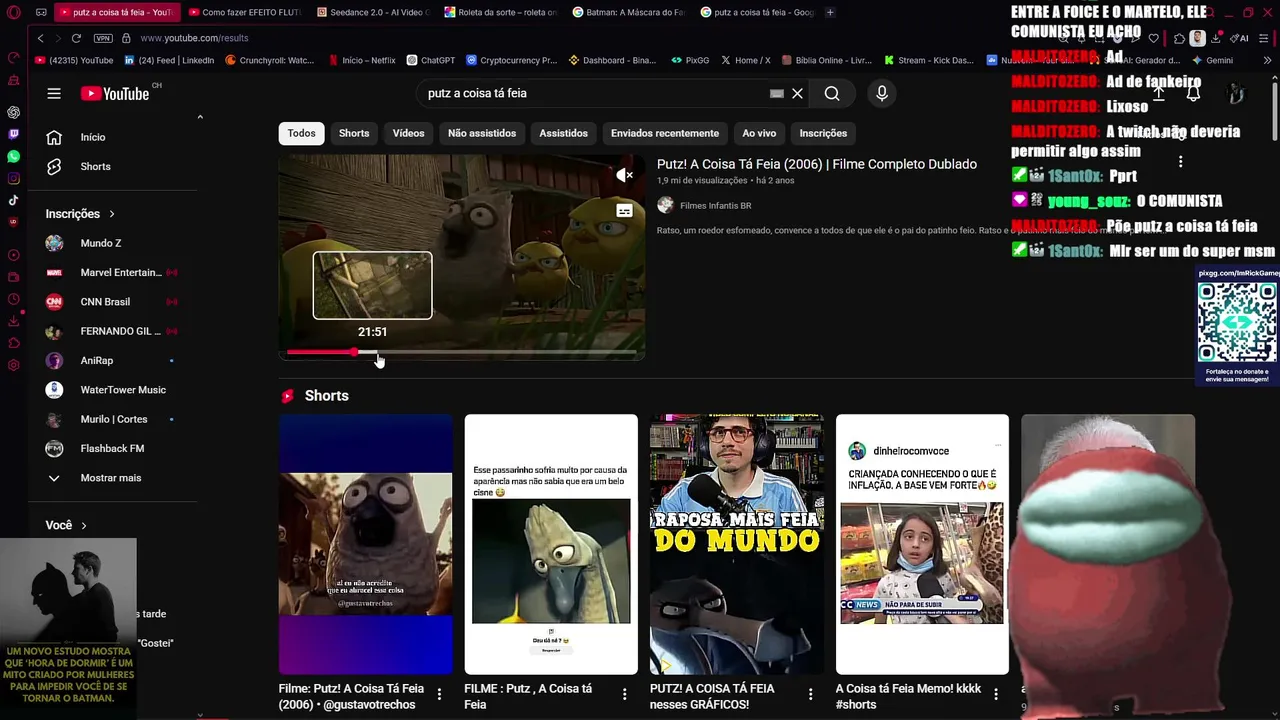Reload the page with the refresh icon
Viewport: 1280px width, 720px height.
point(76,38)
